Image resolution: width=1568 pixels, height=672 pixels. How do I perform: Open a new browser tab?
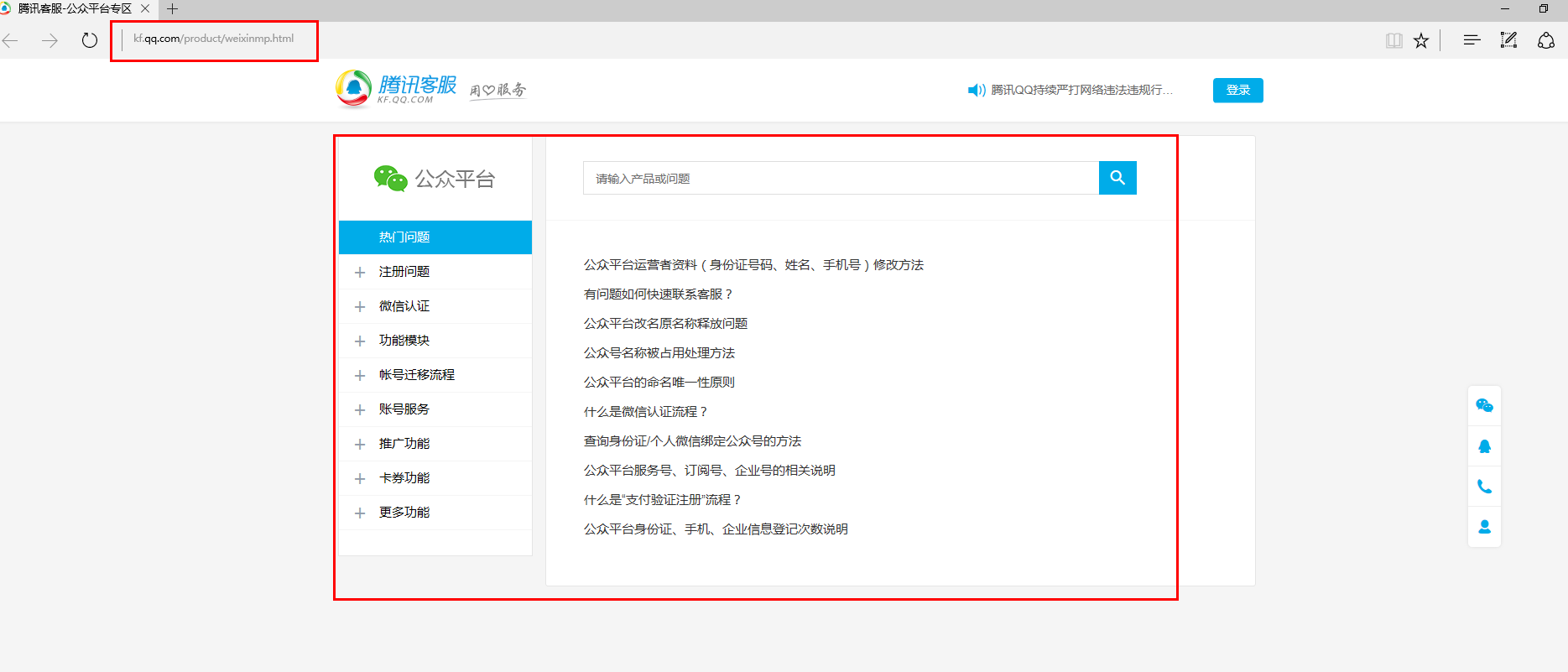tap(173, 9)
